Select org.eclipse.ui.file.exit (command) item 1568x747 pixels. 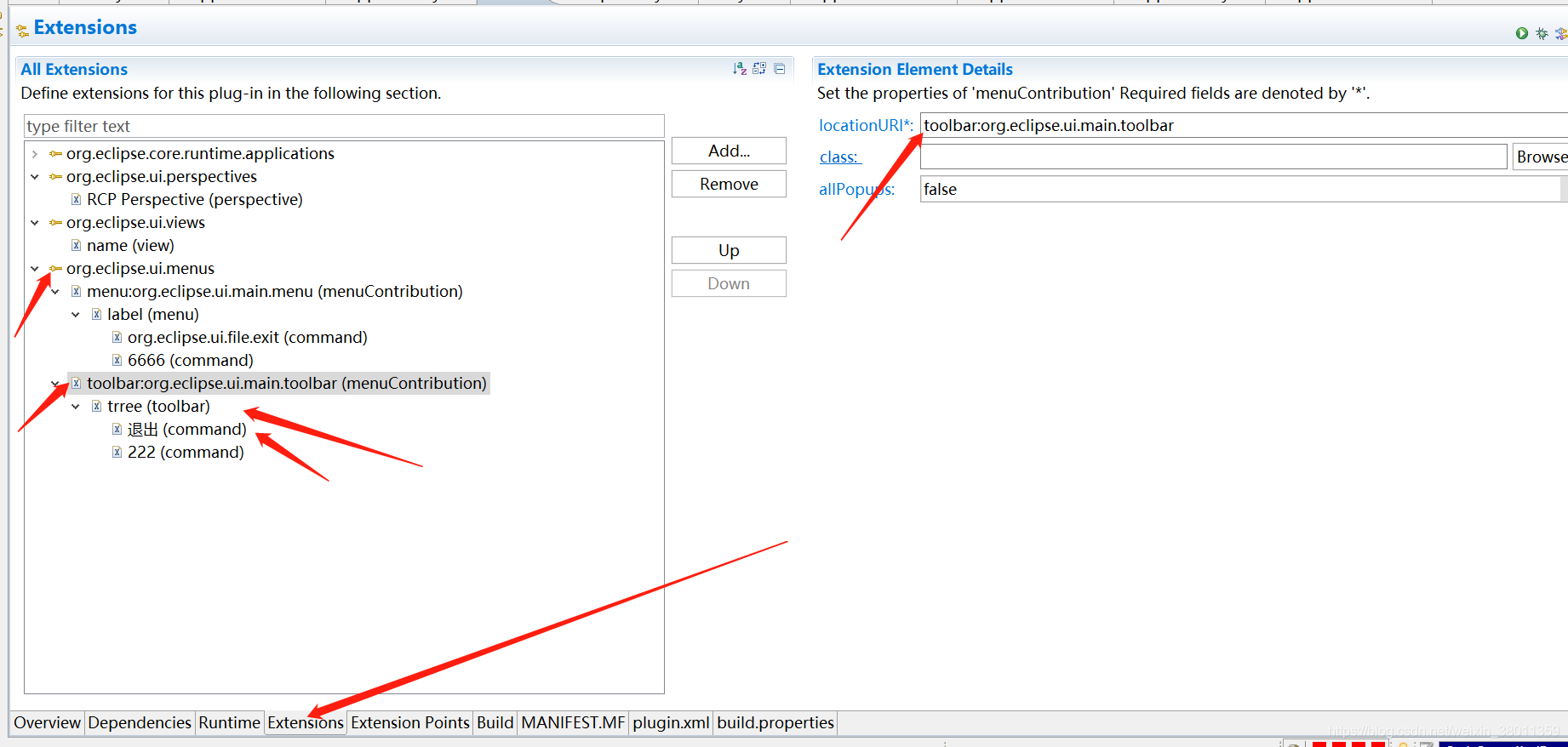(248, 338)
